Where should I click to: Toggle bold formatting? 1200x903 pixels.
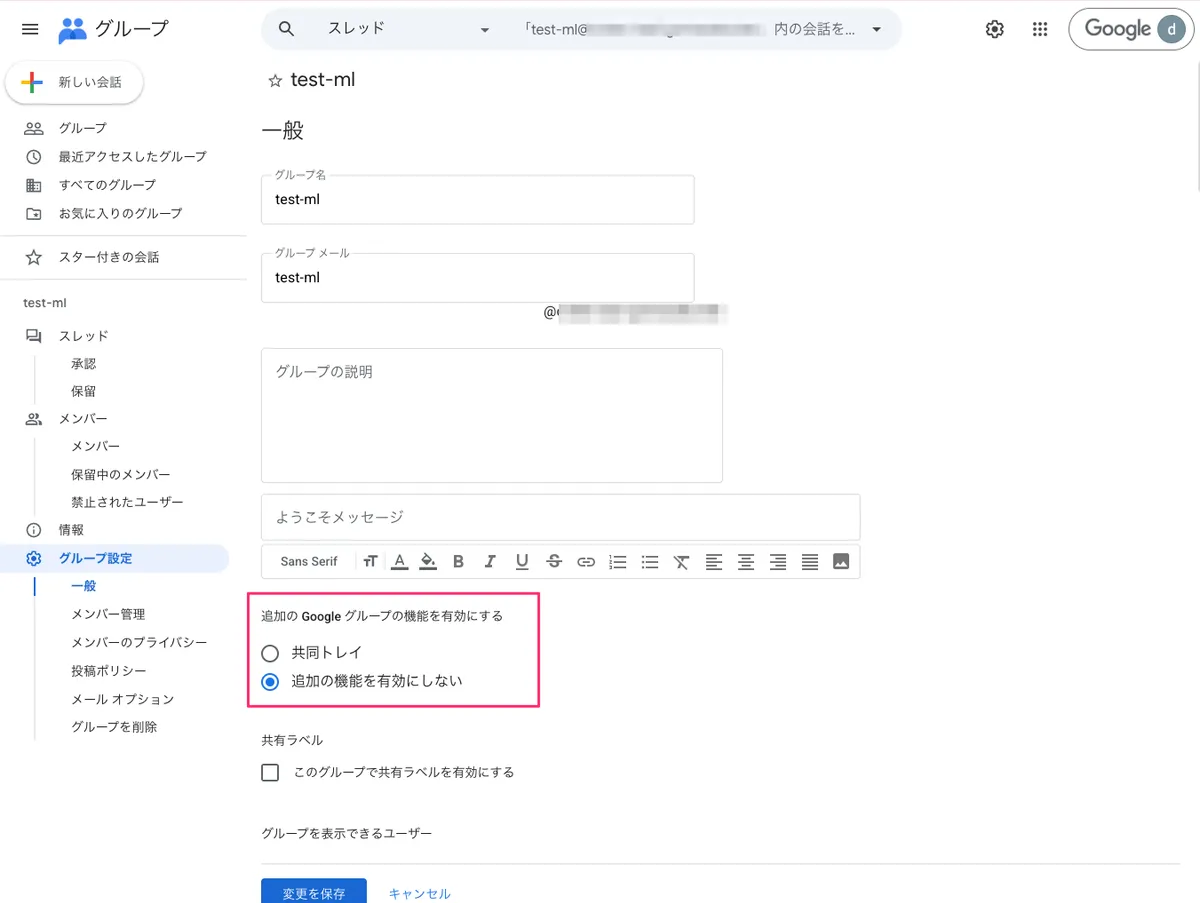pos(458,562)
